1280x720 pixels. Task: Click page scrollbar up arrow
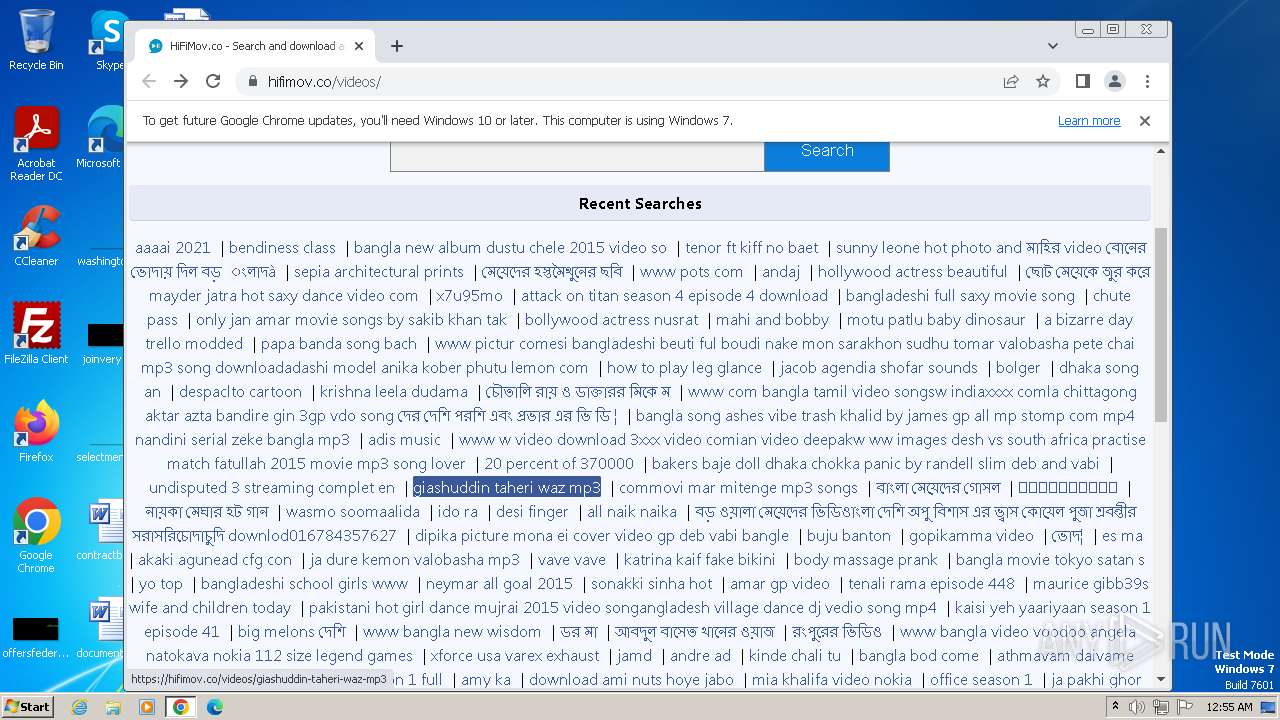(x=1161, y=151)
